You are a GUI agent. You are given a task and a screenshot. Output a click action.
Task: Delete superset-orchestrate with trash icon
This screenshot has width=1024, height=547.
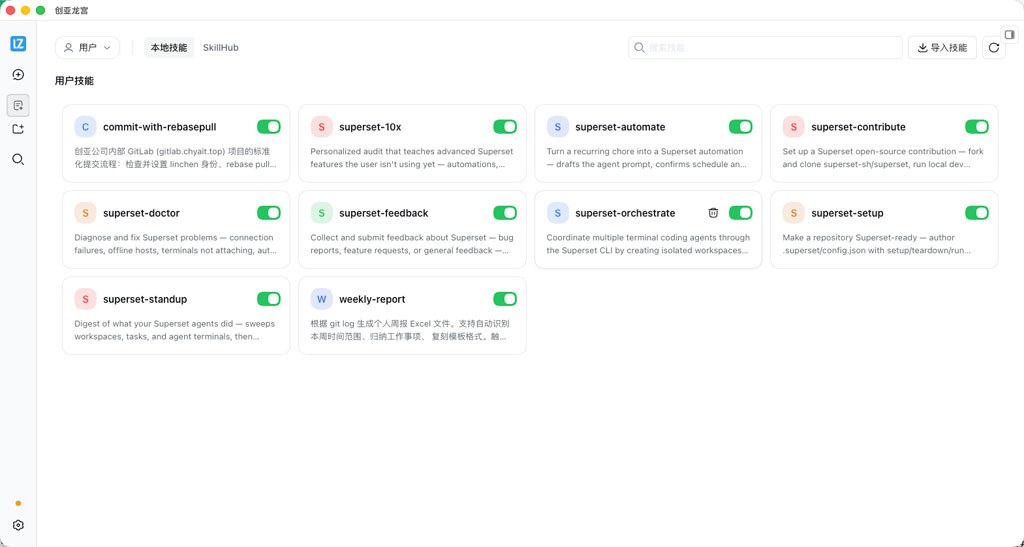[x=713, y=213]
